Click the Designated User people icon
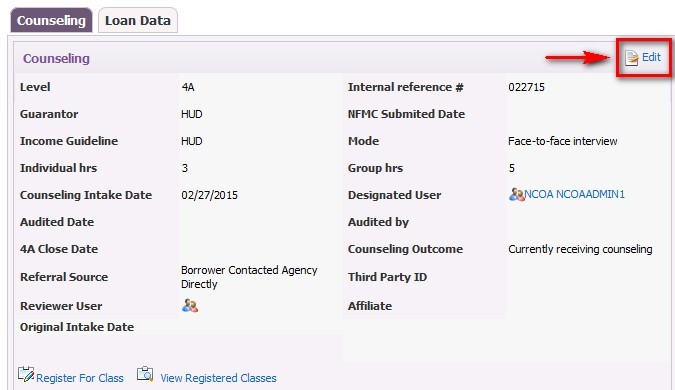This screenshot has height=390, width=675. (x=516, y=195)
